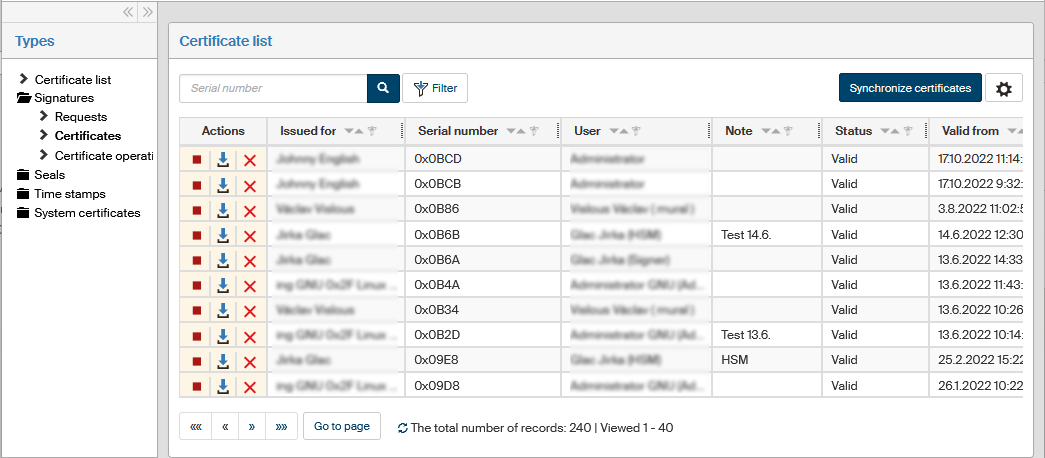
Task: Click the download icon for certificate 0x09E8
Action: [x=223, y=361]
